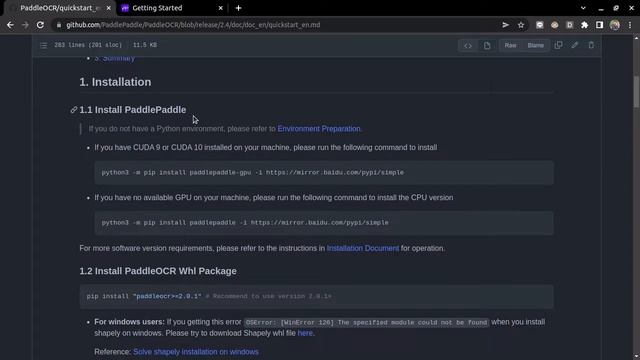Viewport: 640px width, 360px height.
Task: Click the square extension icon before the puzzle icon
Action: [x=569, y=25]
